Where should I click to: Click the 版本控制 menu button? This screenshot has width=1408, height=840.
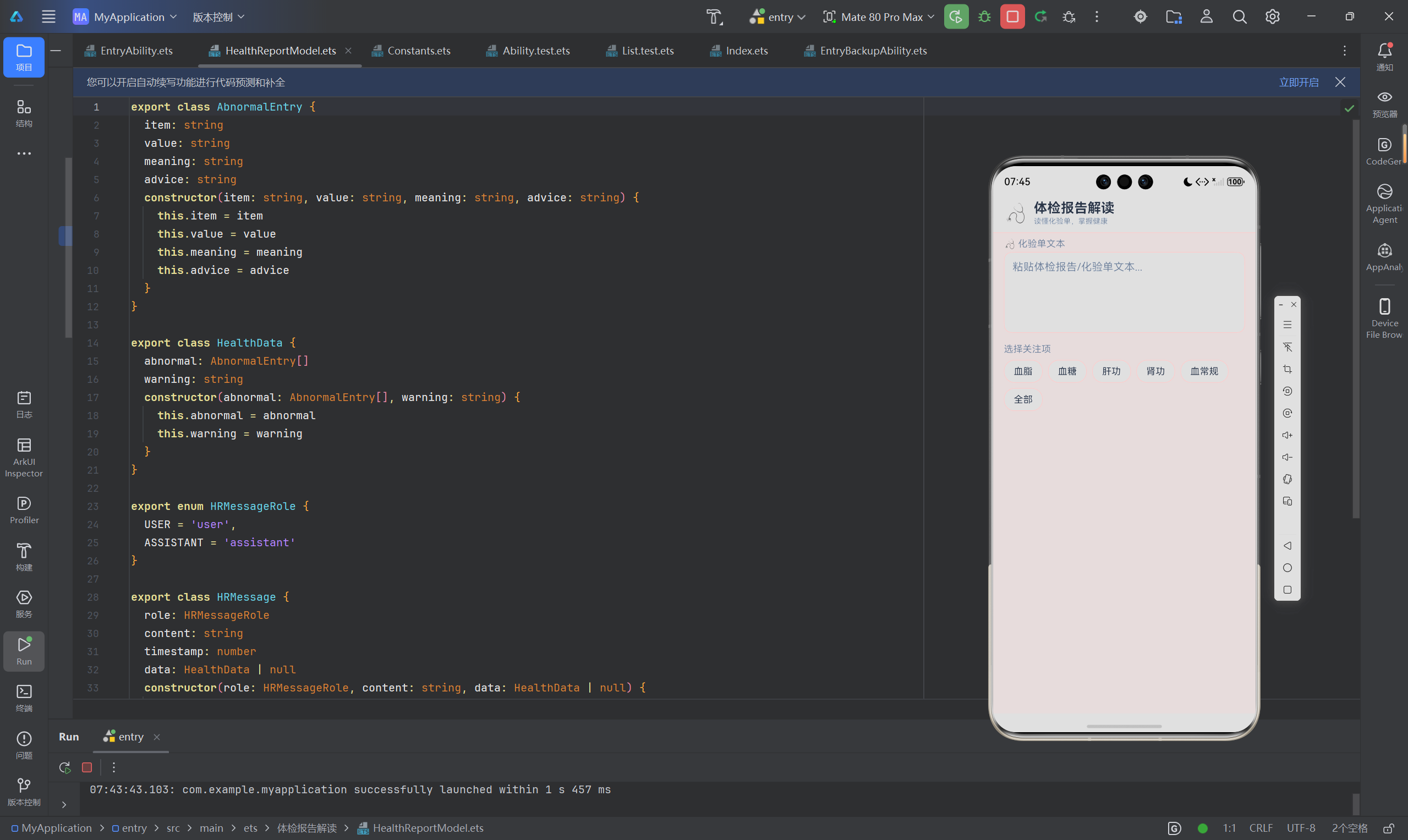(218, 17)
